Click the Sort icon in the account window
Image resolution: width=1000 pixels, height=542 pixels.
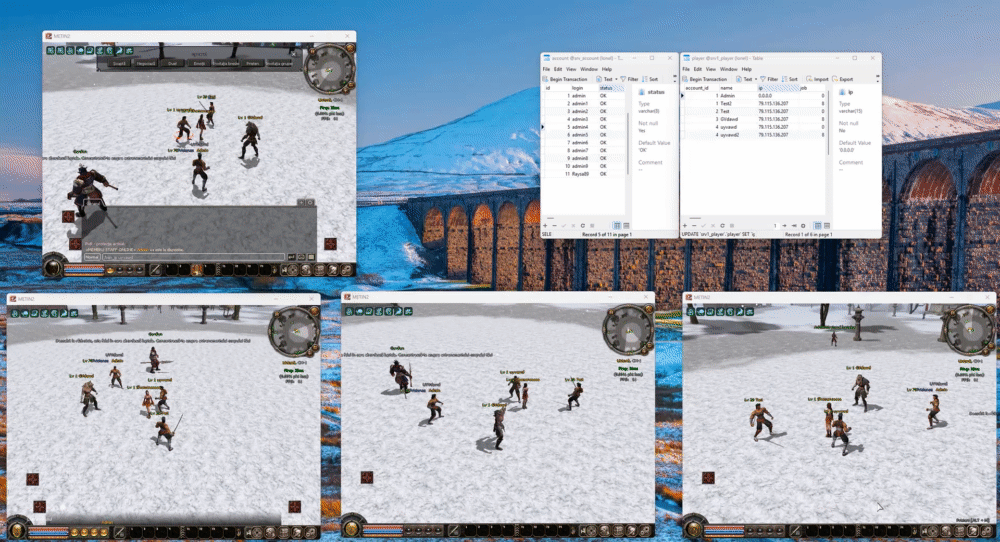(650, 79)
